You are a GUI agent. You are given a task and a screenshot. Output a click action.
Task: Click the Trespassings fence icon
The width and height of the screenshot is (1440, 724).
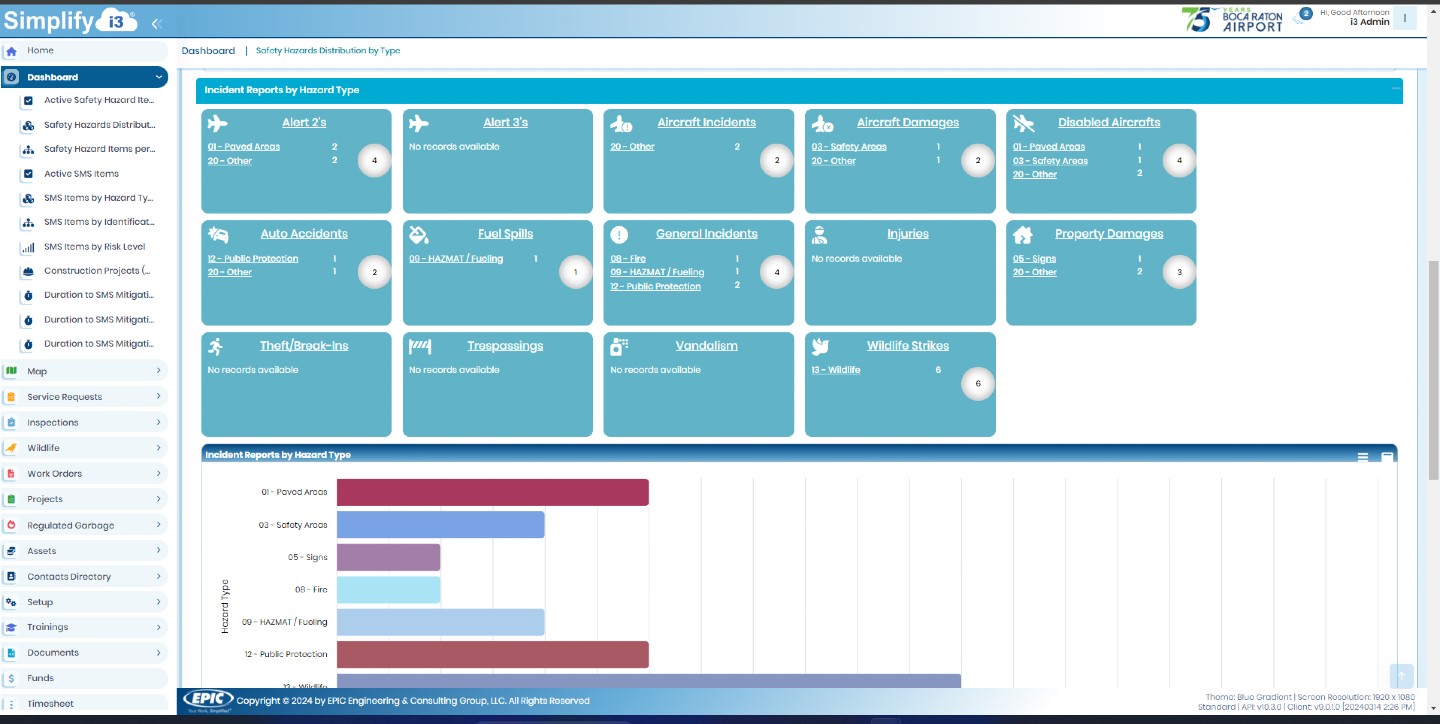tap(420, 346)
